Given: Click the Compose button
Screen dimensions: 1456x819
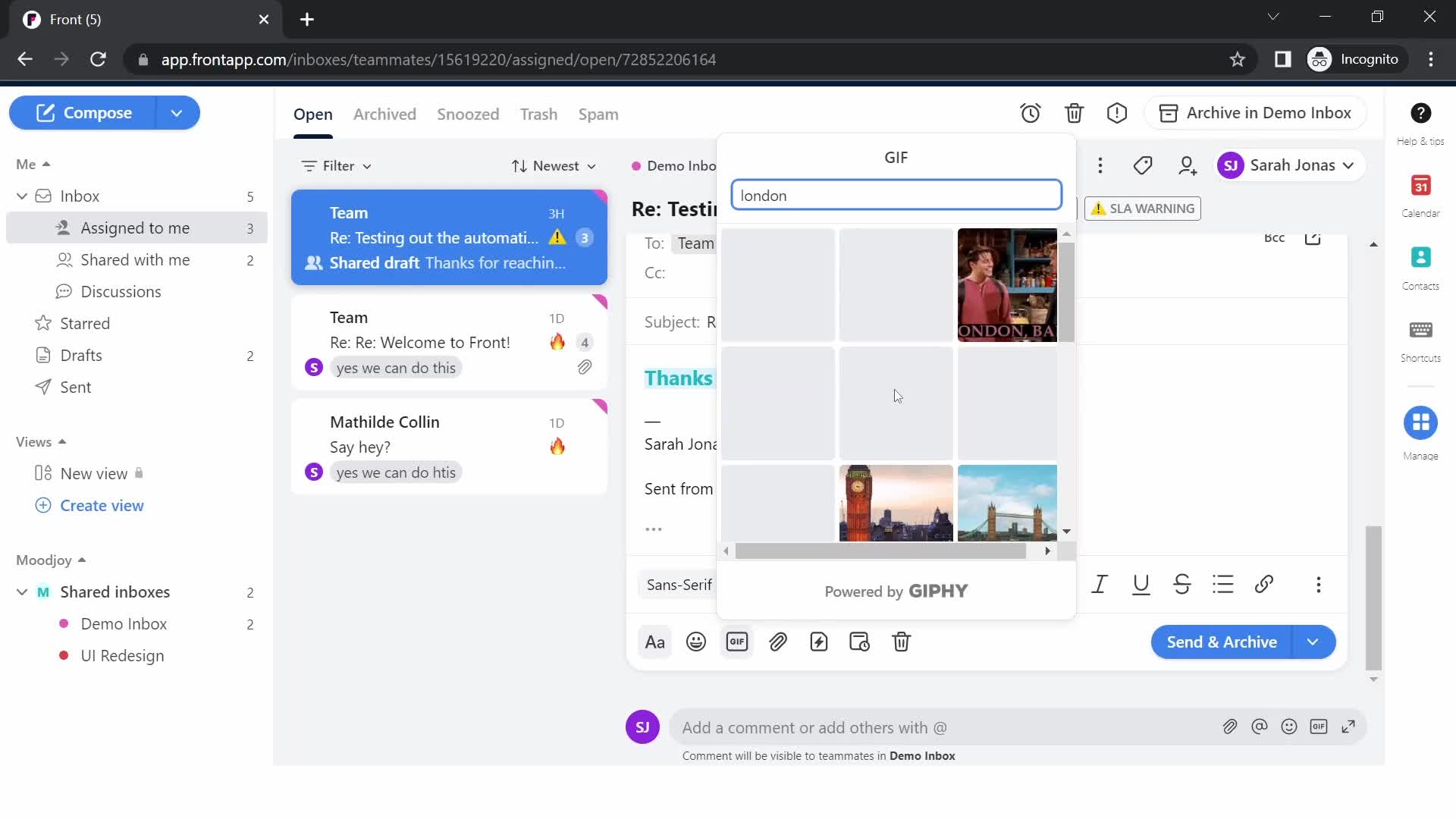Looking at the screenshot, I should 83,113.
